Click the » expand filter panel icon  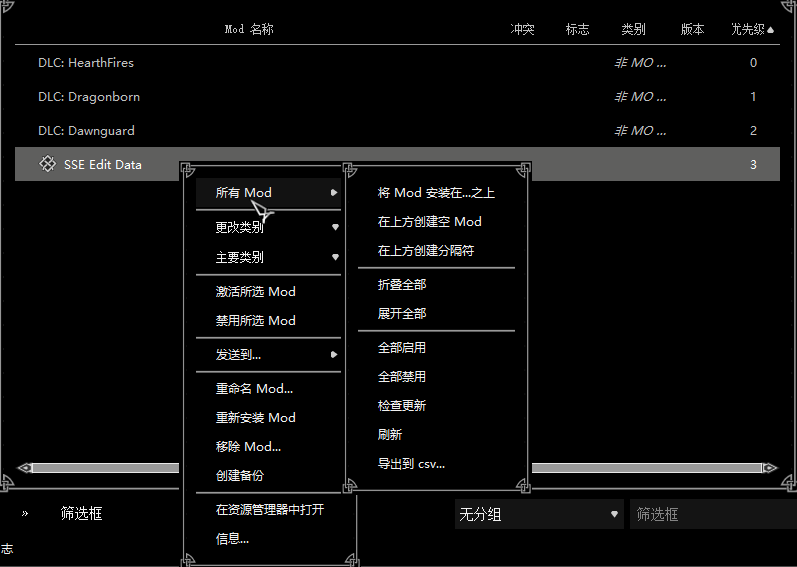click(25, 514)
